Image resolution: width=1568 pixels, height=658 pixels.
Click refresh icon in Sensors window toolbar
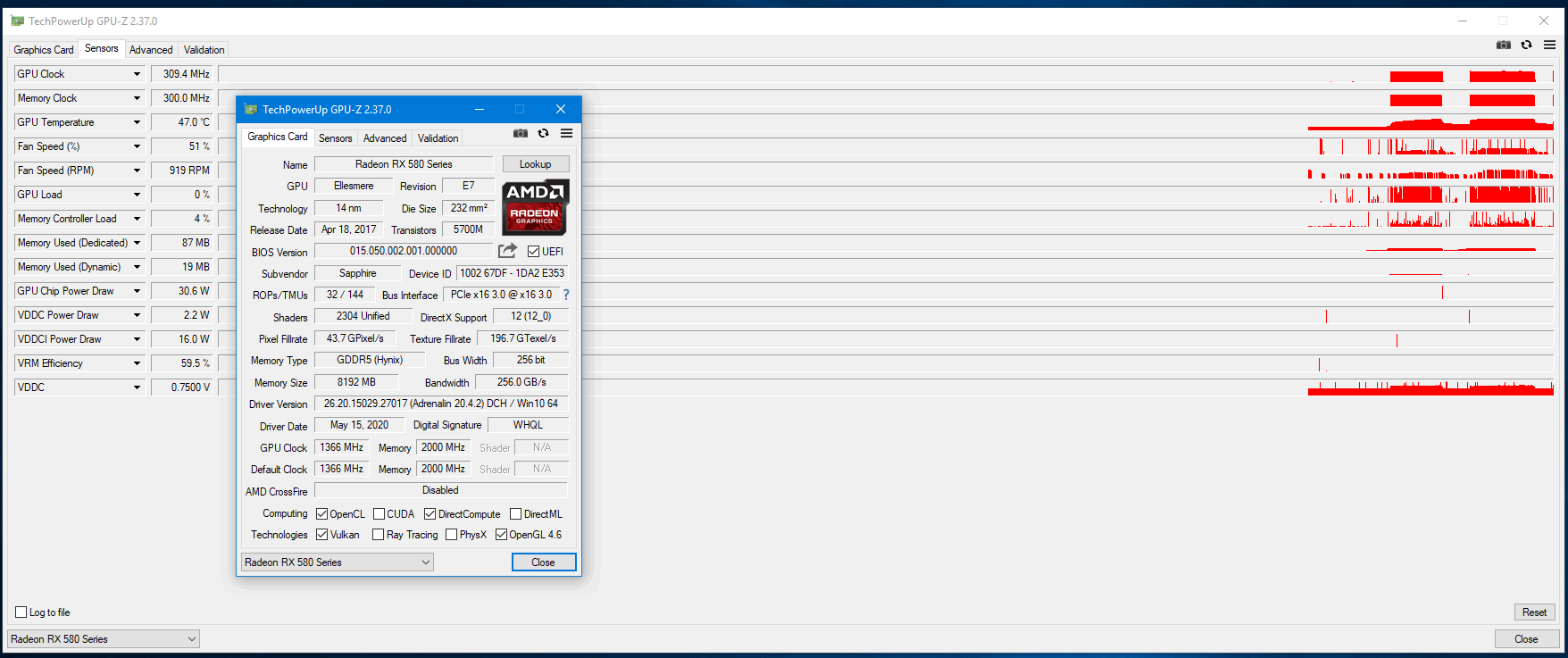pyautogui.click(x=1526, y=45)
